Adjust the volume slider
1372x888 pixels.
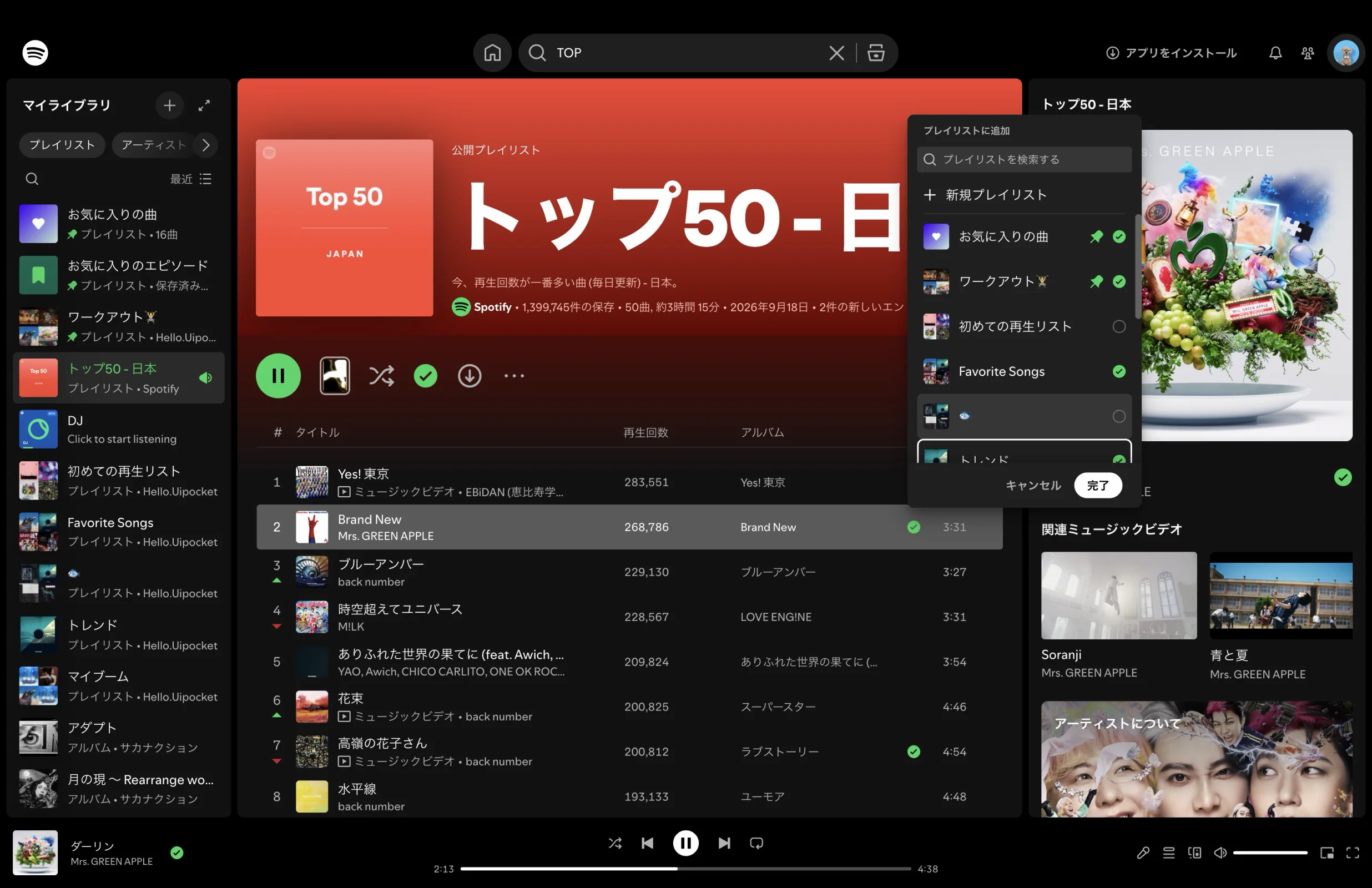click(x=1270, y=853)
